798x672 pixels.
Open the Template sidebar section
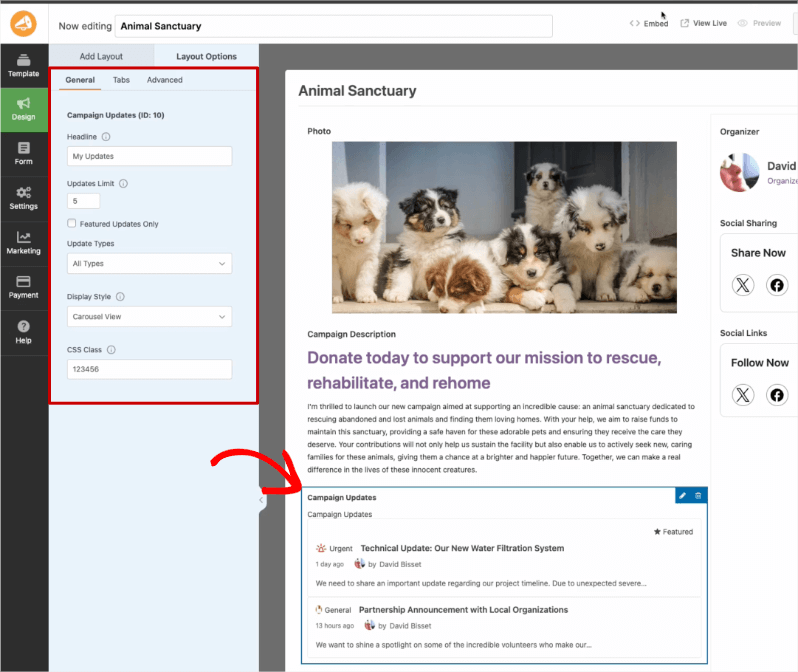click(24, 66)
